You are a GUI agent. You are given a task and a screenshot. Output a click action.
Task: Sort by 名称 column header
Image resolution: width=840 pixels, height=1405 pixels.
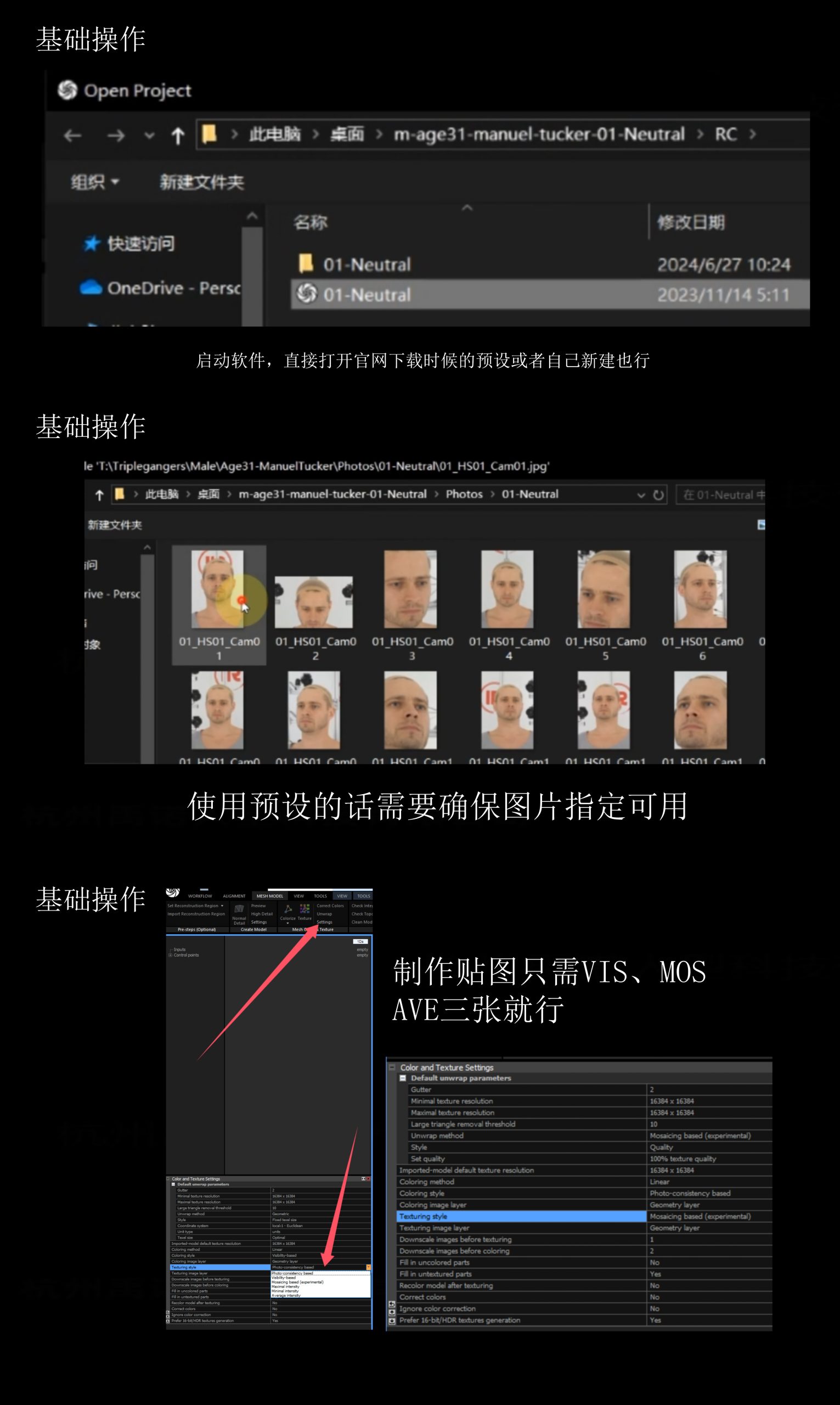pos(310,222)
